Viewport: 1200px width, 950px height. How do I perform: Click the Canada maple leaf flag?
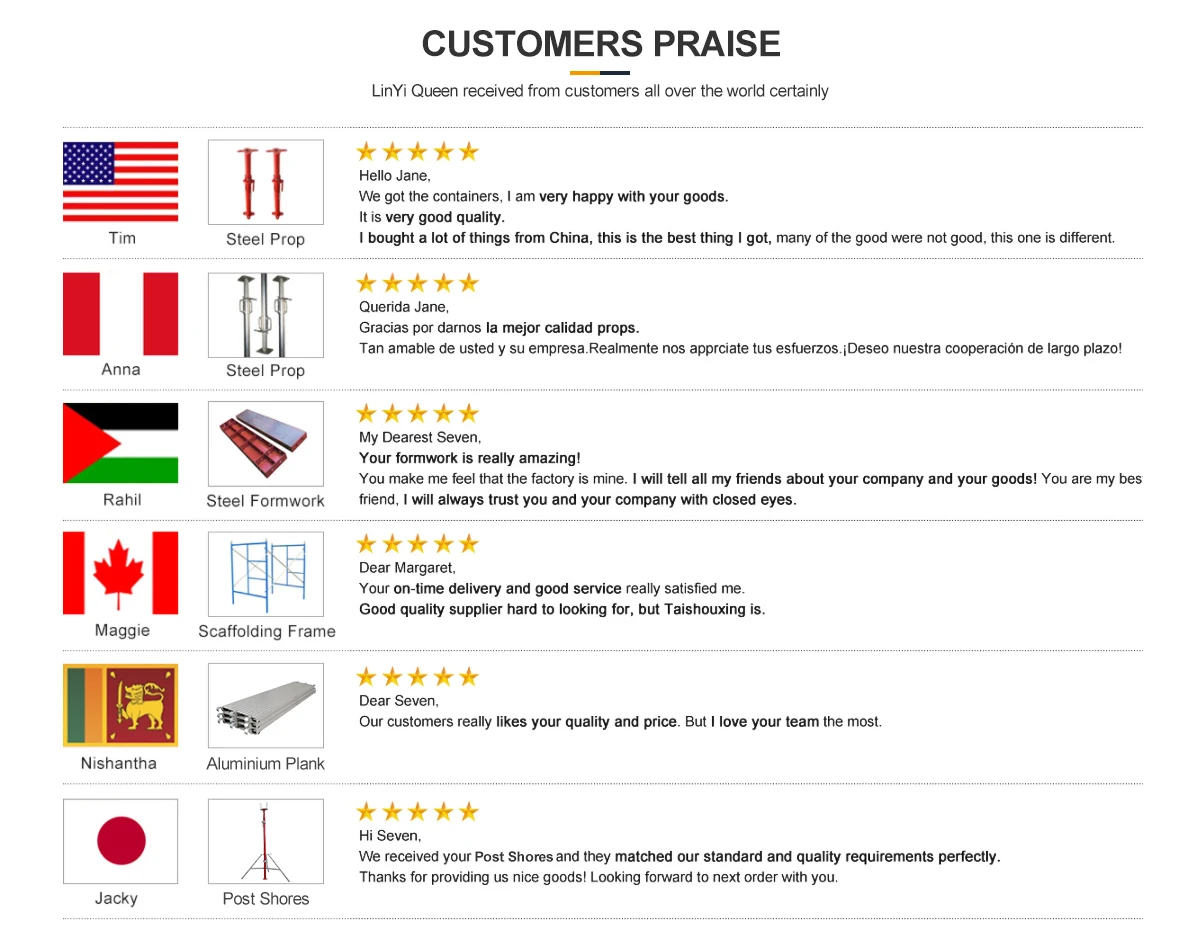pos(120,573)
